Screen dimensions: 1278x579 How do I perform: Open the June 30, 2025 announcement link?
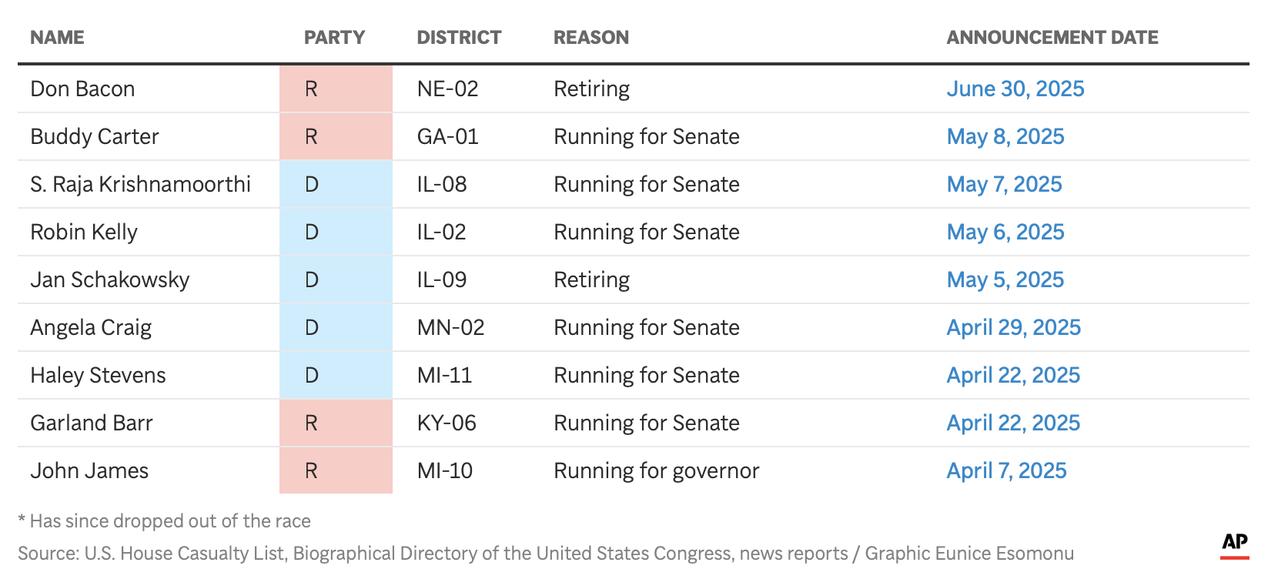click(x=1015, y=89)
